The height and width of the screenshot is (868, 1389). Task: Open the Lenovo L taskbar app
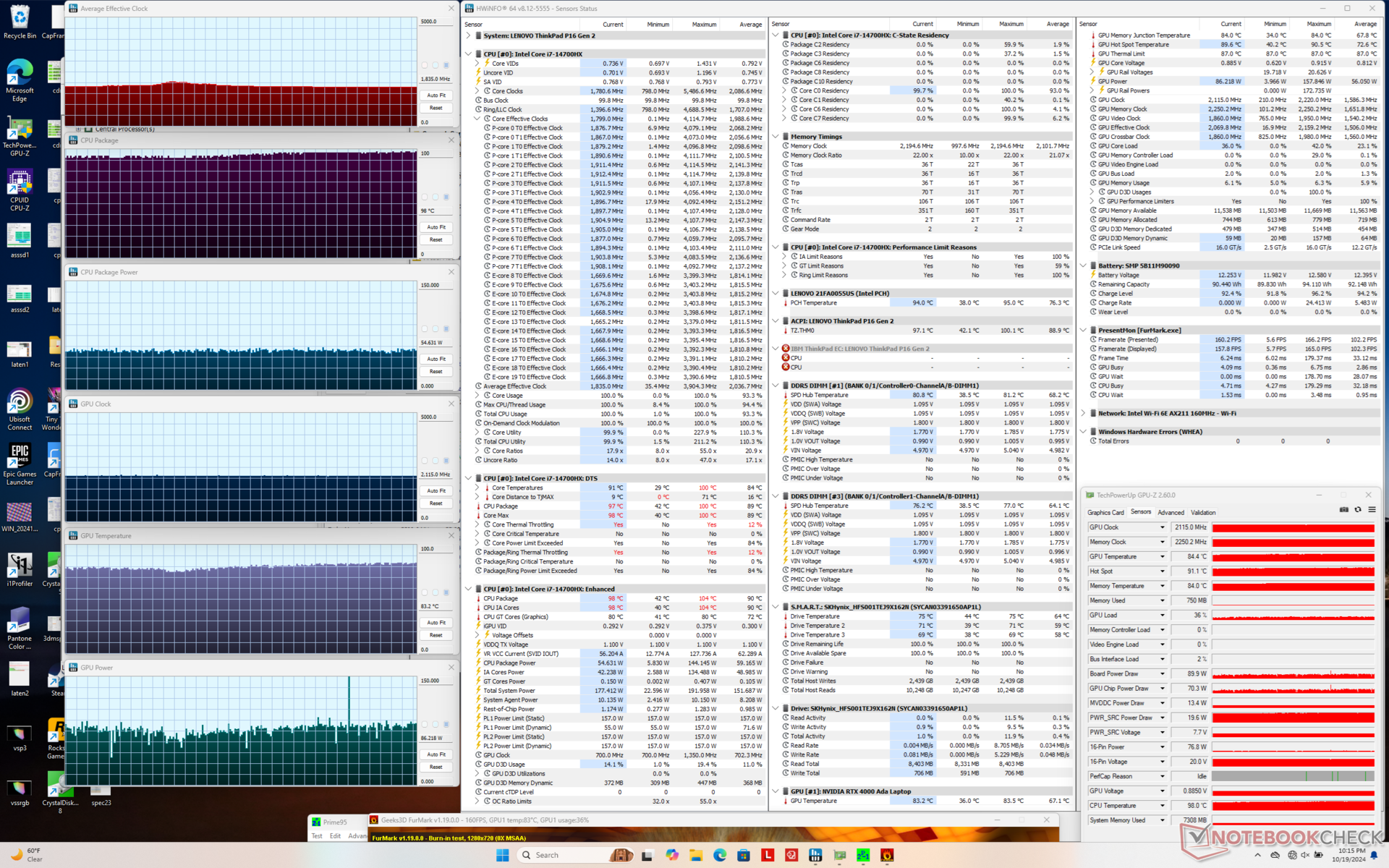[768, 855]
